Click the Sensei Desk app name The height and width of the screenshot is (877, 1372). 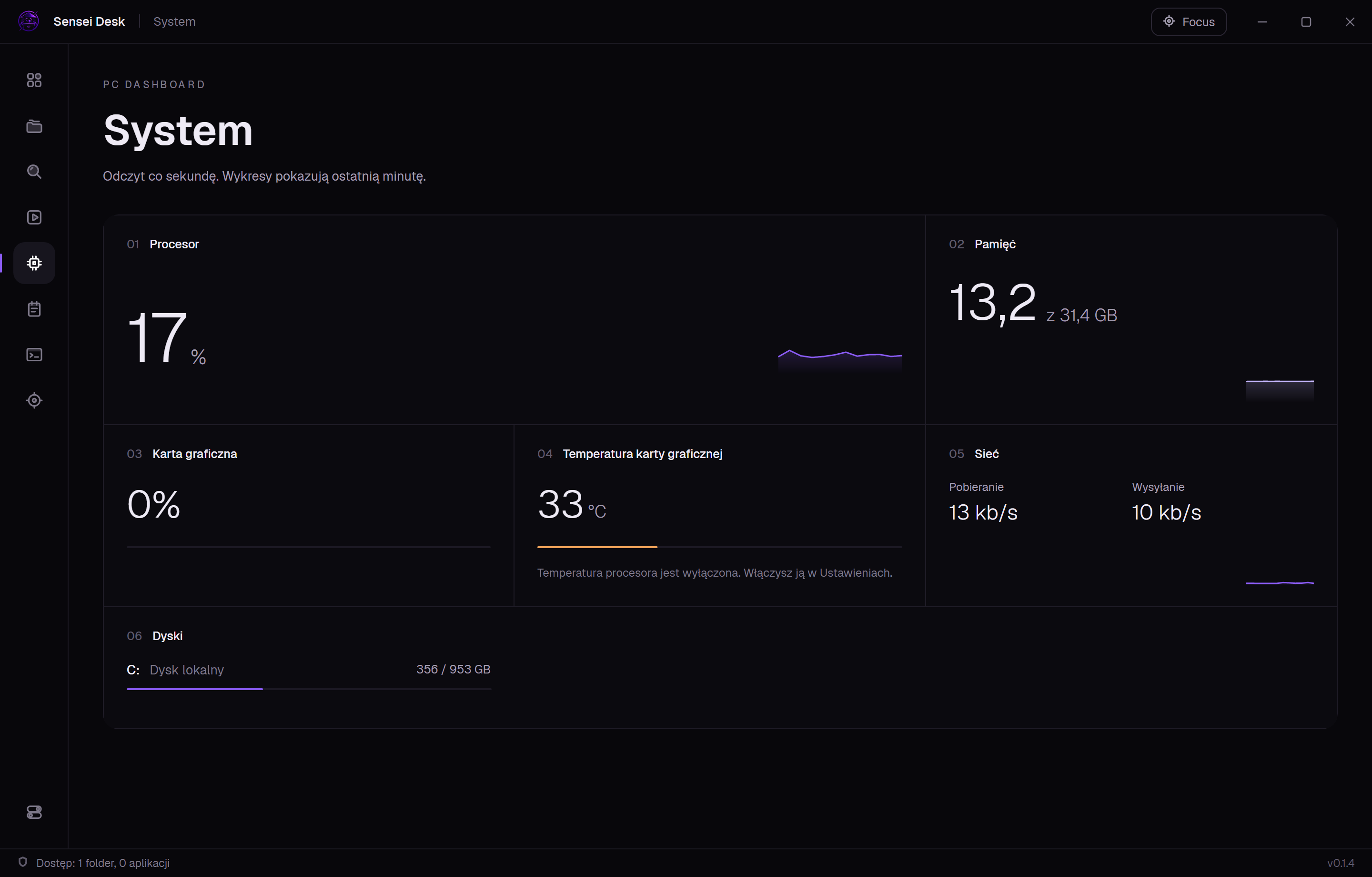coord(89,21)
